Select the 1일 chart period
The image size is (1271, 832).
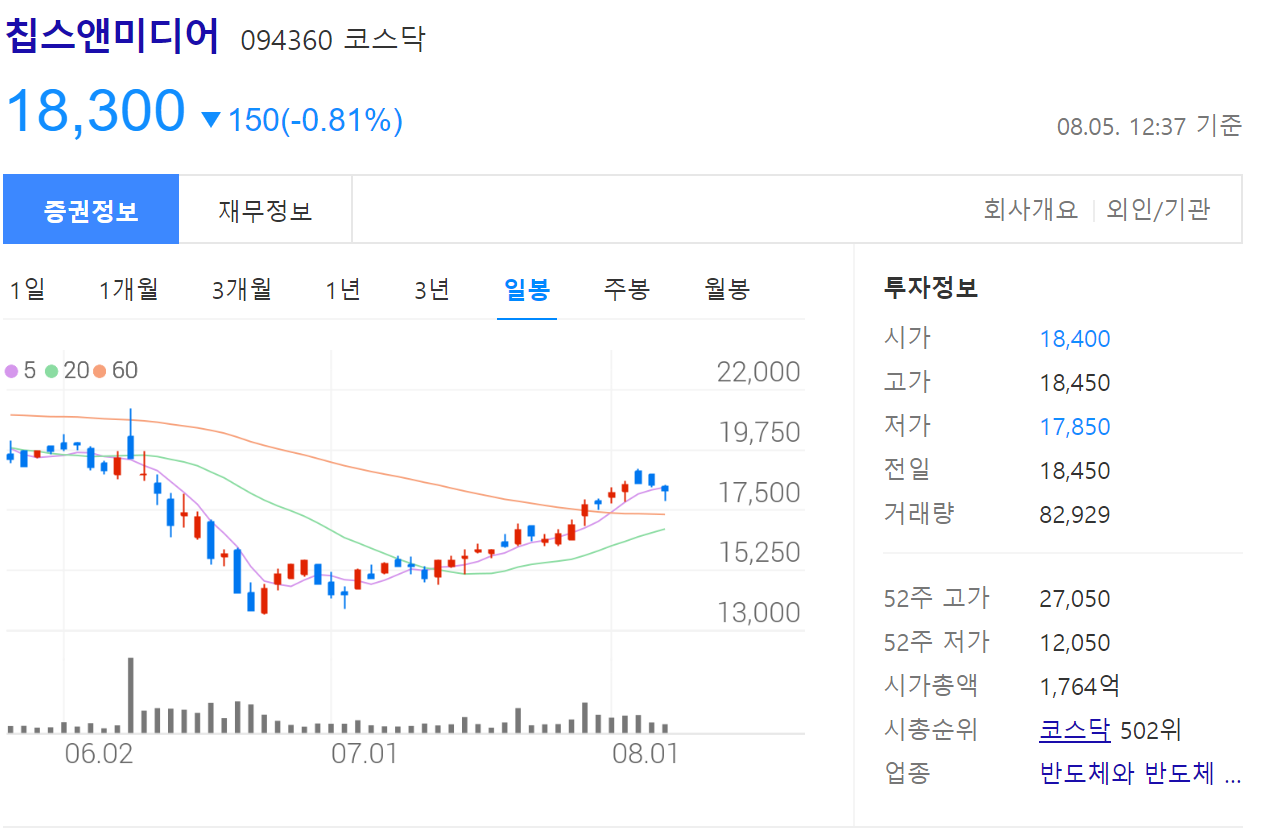coord(27,288)
